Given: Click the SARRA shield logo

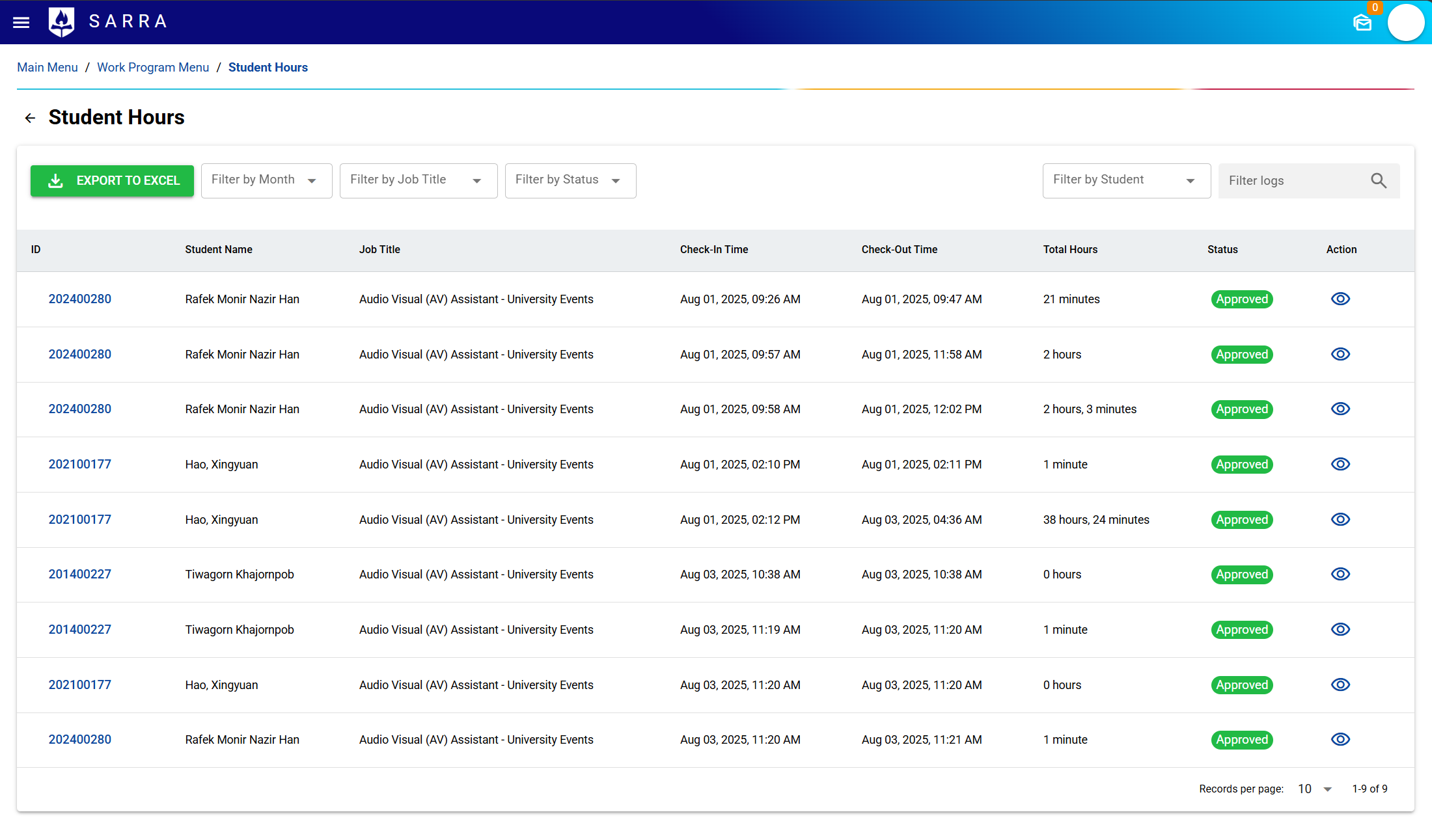Looking at the screenshot, I should (x=62, y=22).
